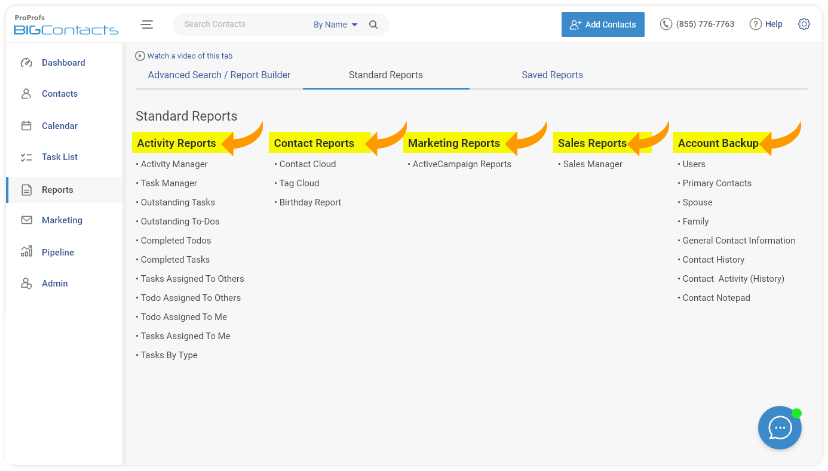The image size is (828, 471).
Task: Open the Sales Manager report
Action: (x=592, y=164)
